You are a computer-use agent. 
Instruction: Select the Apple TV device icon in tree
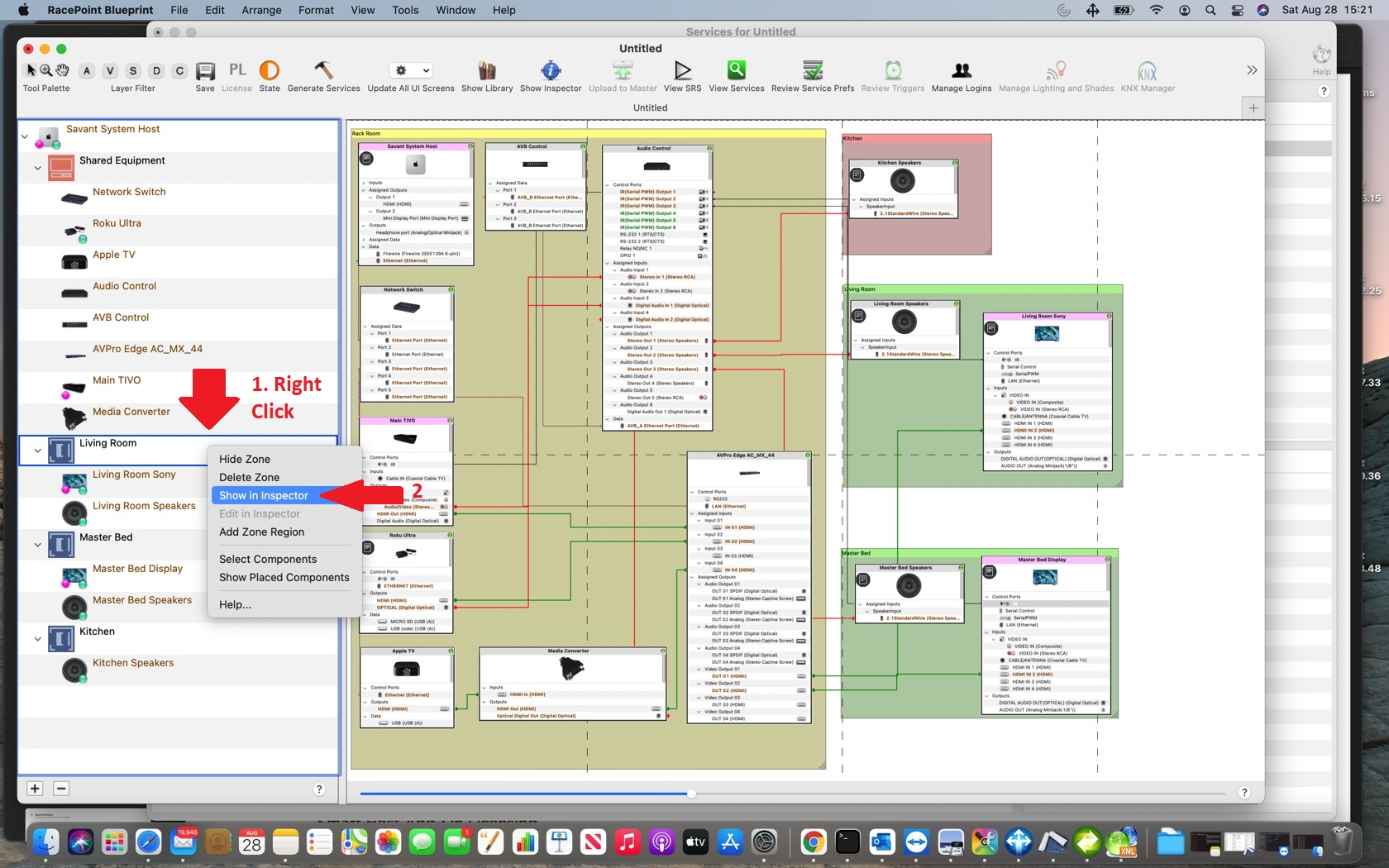click(74, 263)
